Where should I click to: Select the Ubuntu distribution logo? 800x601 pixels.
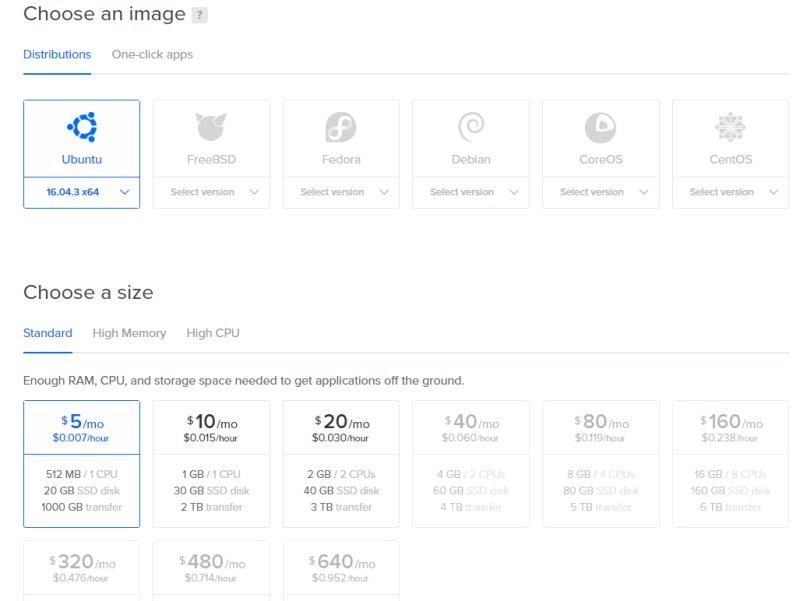click(x=82, y=127)
